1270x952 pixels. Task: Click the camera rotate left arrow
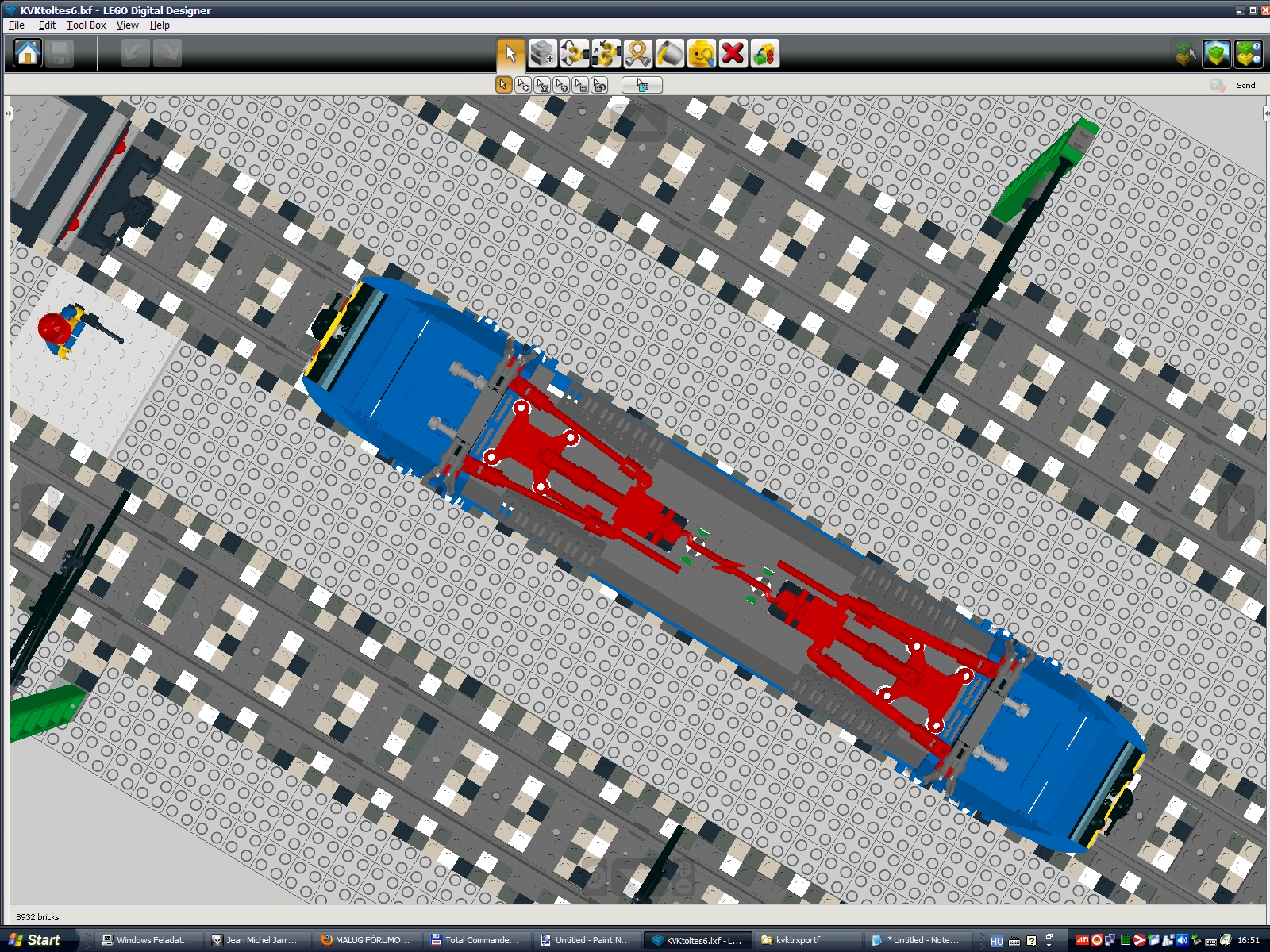tap(41, 511)
